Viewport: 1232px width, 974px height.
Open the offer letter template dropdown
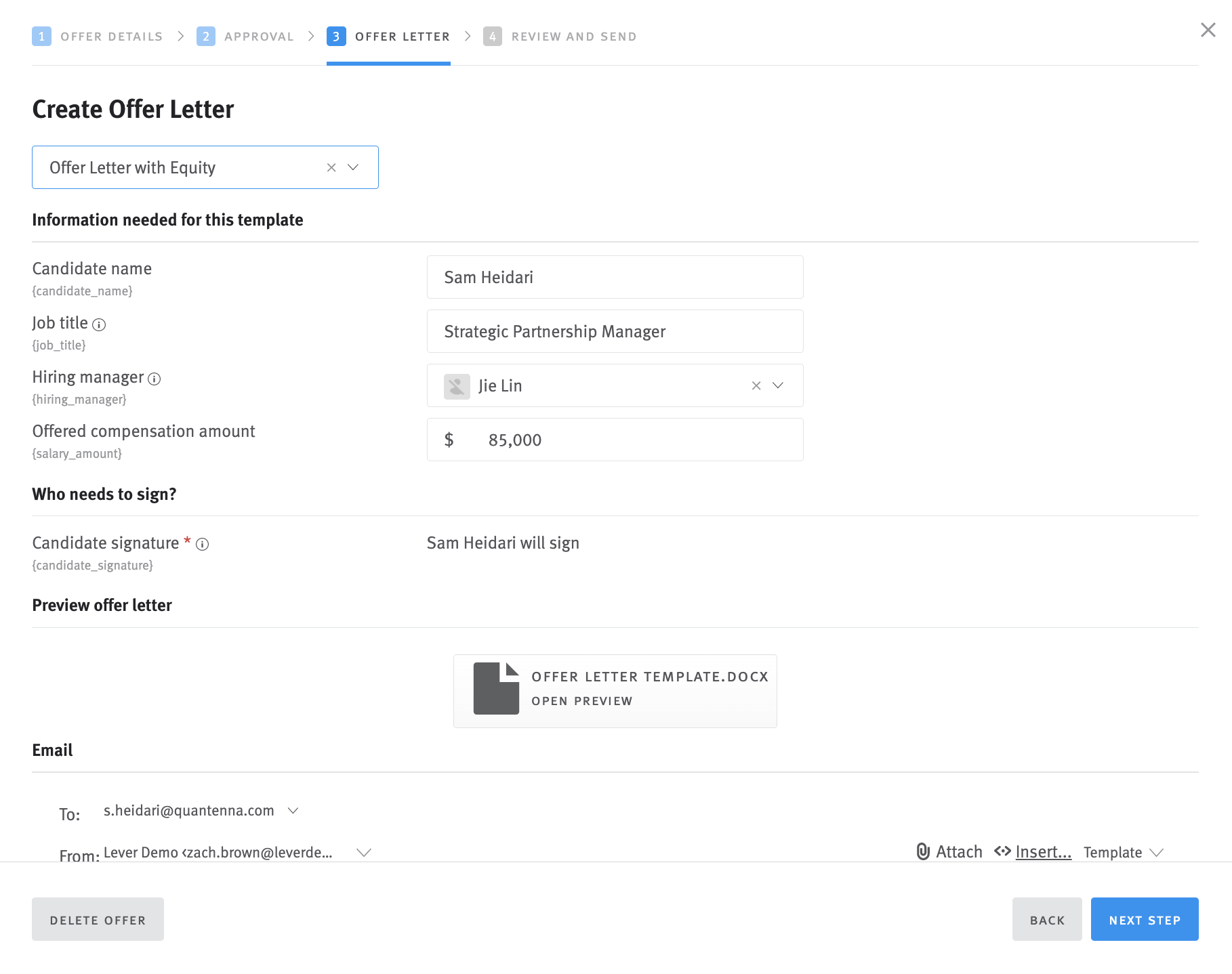(x=353, y=167)
